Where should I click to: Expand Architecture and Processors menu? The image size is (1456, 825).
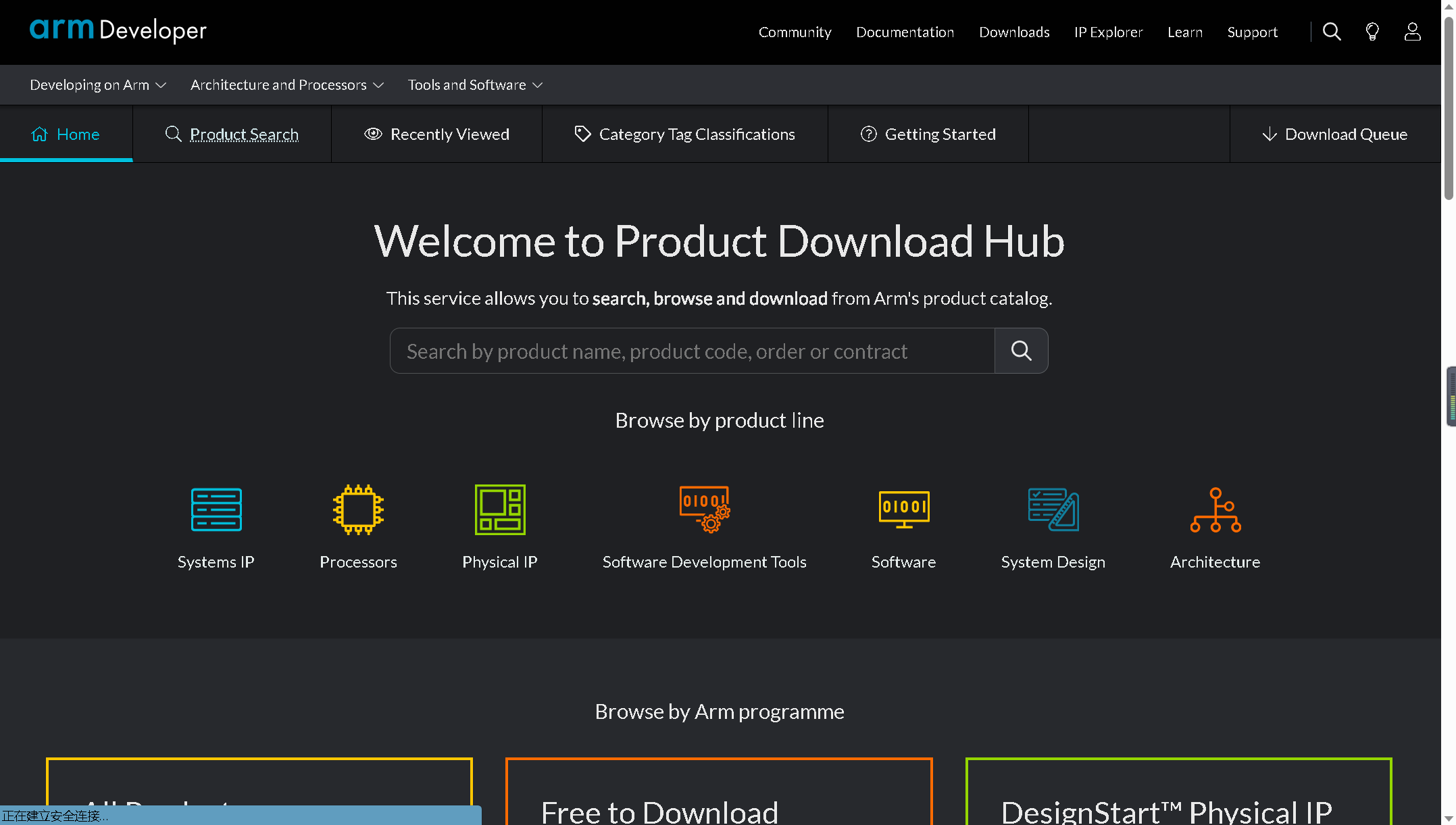coord(287,85)
